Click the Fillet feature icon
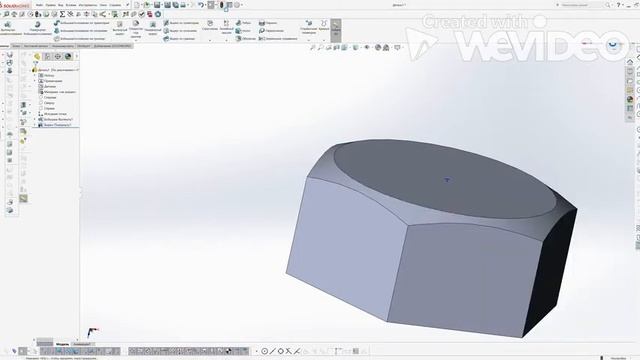Image resolution: width=640 pixels, height=360 pixels. (x=210, y=23)
